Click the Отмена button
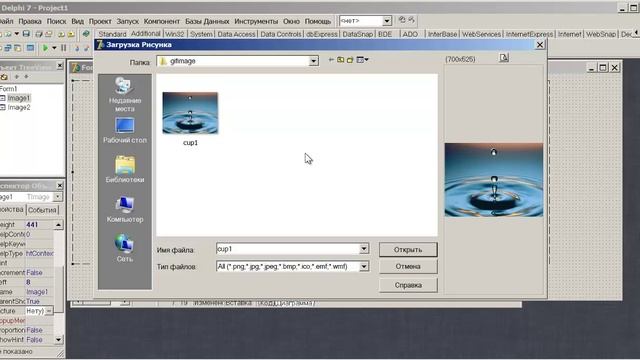Viewport: 640px width, 360px height. 408,267
